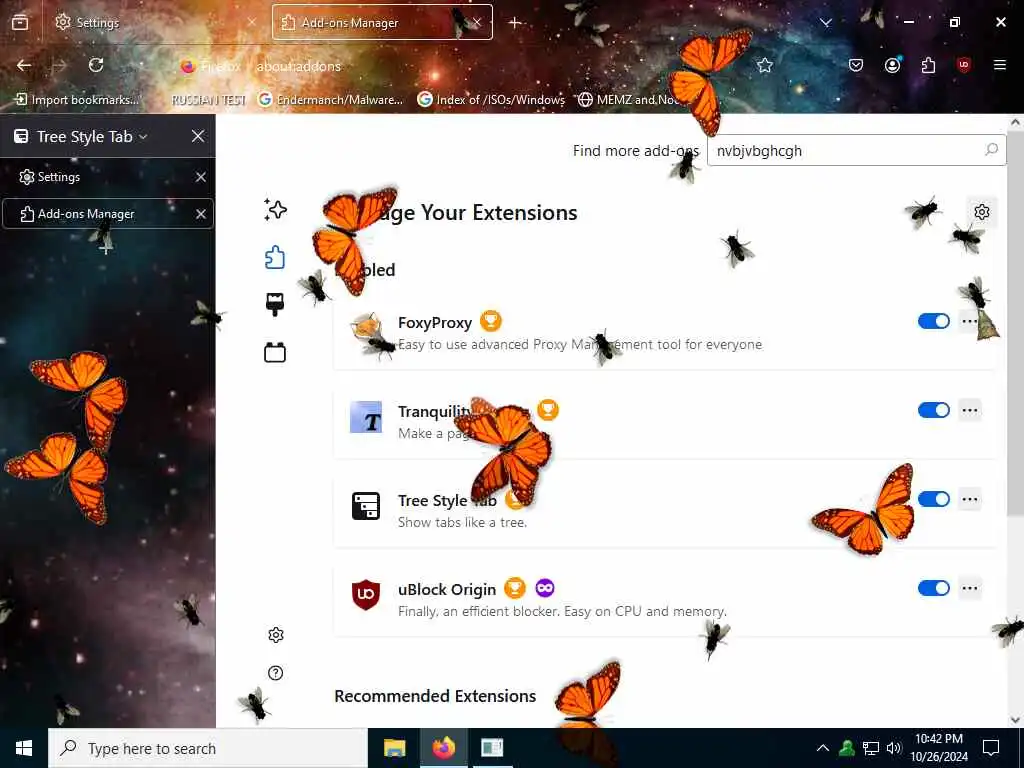Open the add-on tools gear menu
Screen dimensions: 1024x768
coord(982,212)
